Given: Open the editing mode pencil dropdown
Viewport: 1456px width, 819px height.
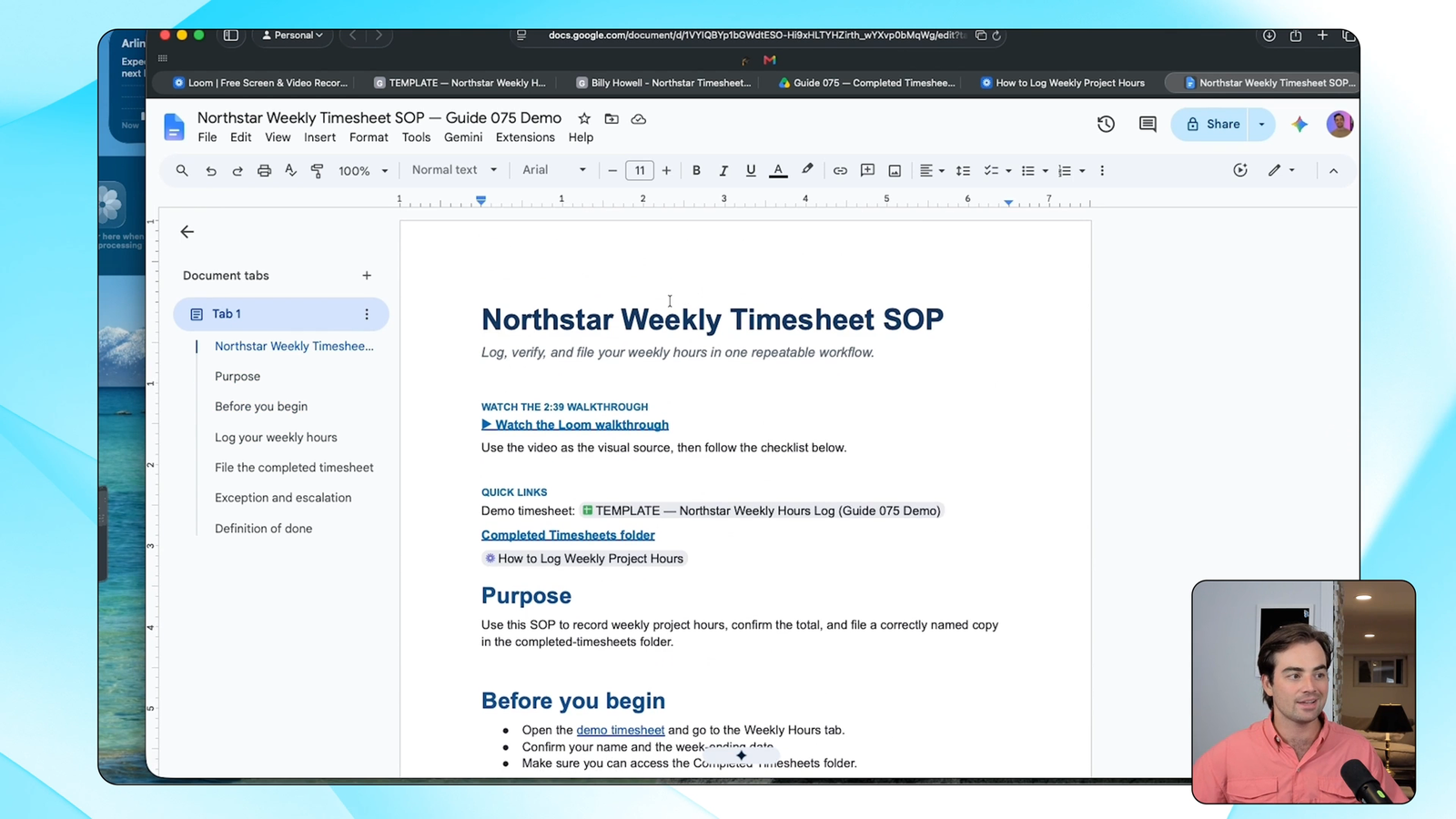Looking at the screenshot, I should click(1281, 170).
